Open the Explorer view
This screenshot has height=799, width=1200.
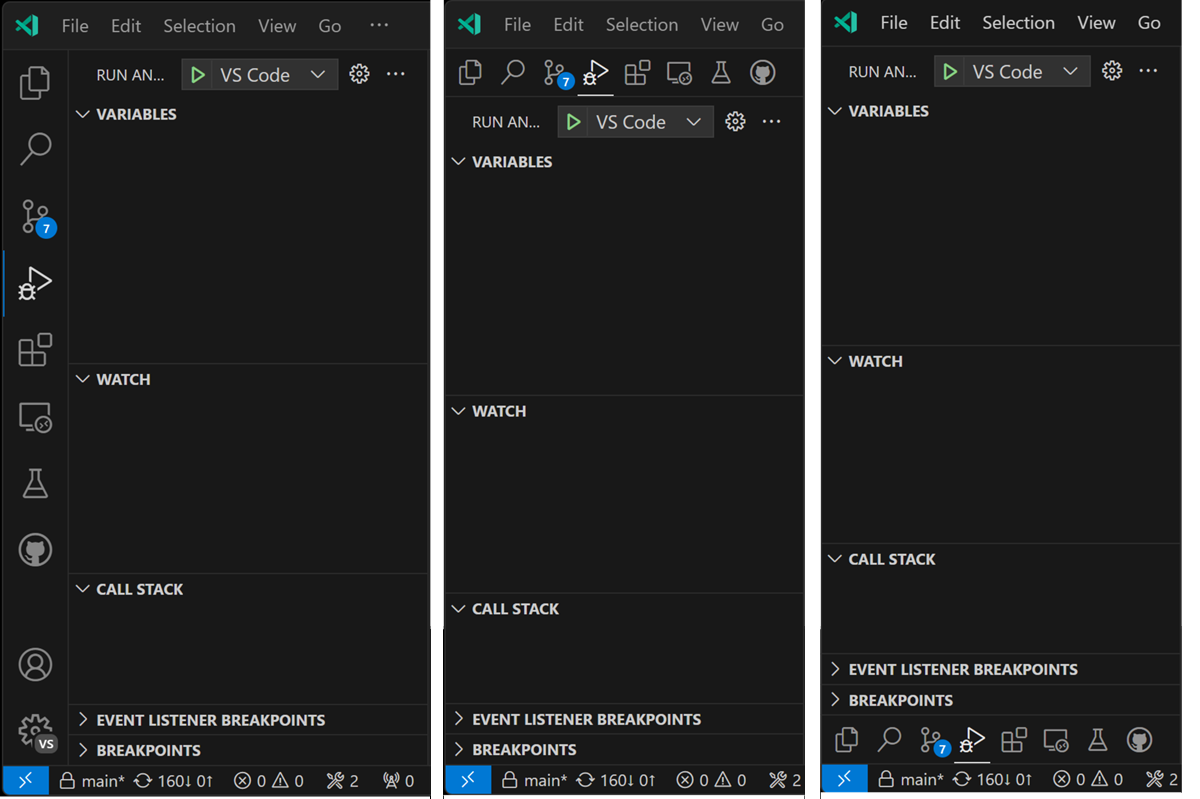(x=34, y=84)
